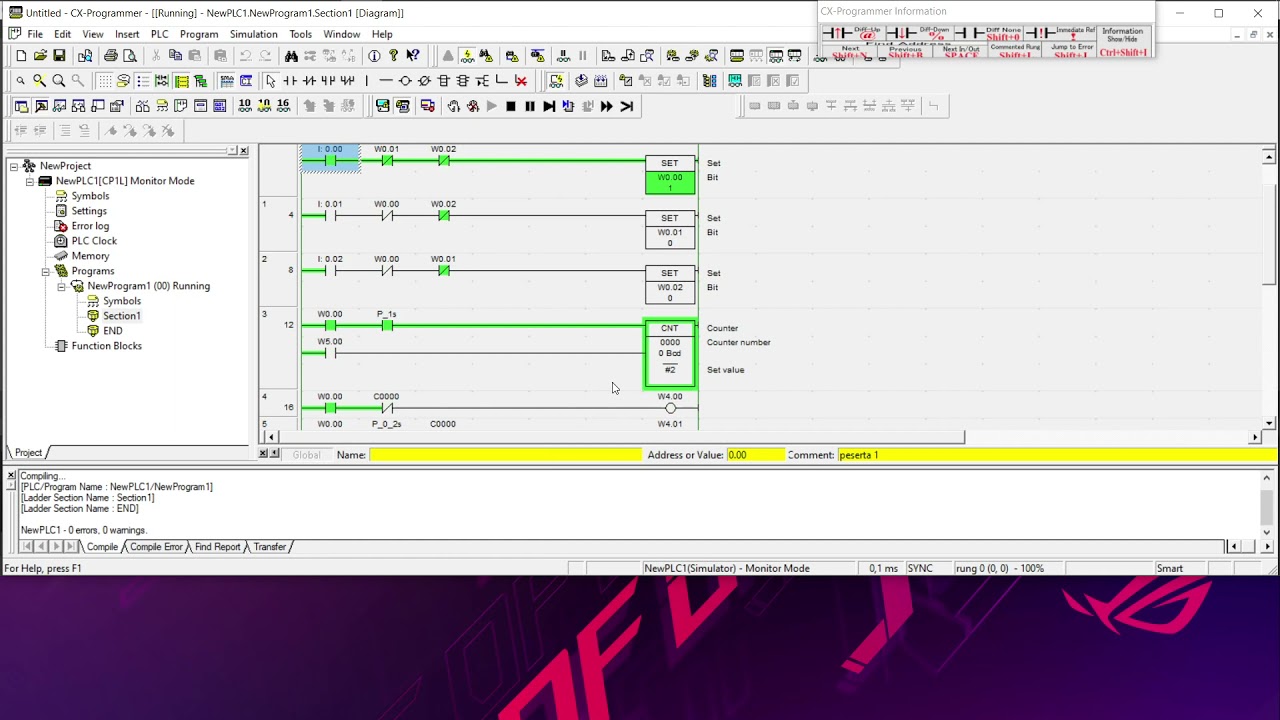Click the Print icon
1280x720 pixels.
point(111,56)
